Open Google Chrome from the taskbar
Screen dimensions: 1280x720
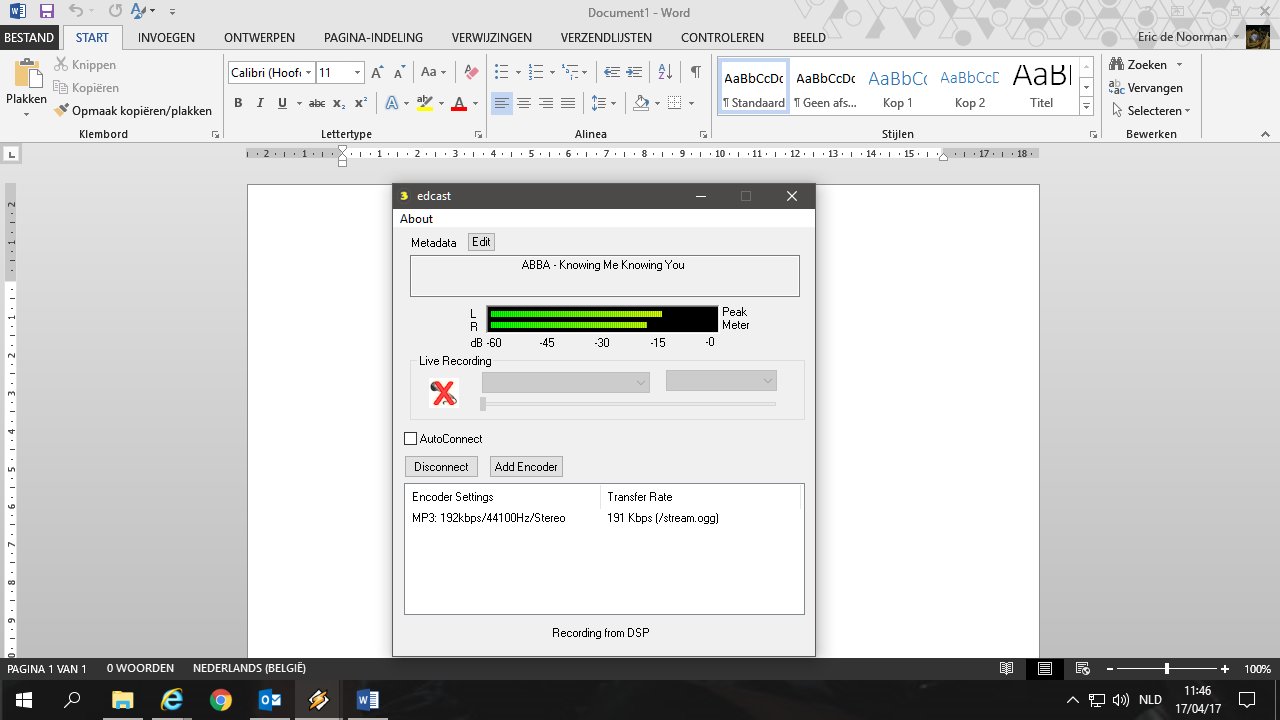click(221, 700)
